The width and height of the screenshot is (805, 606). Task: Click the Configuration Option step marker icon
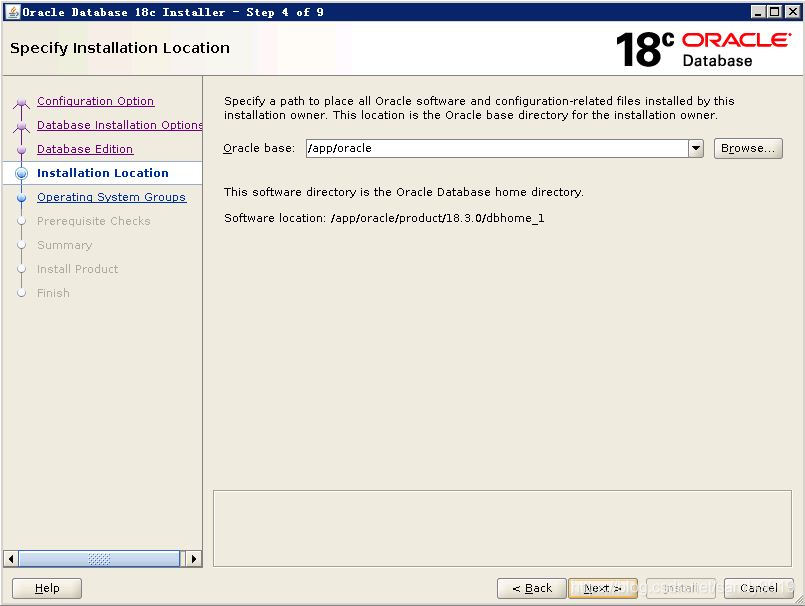click(x=22, y=102)
